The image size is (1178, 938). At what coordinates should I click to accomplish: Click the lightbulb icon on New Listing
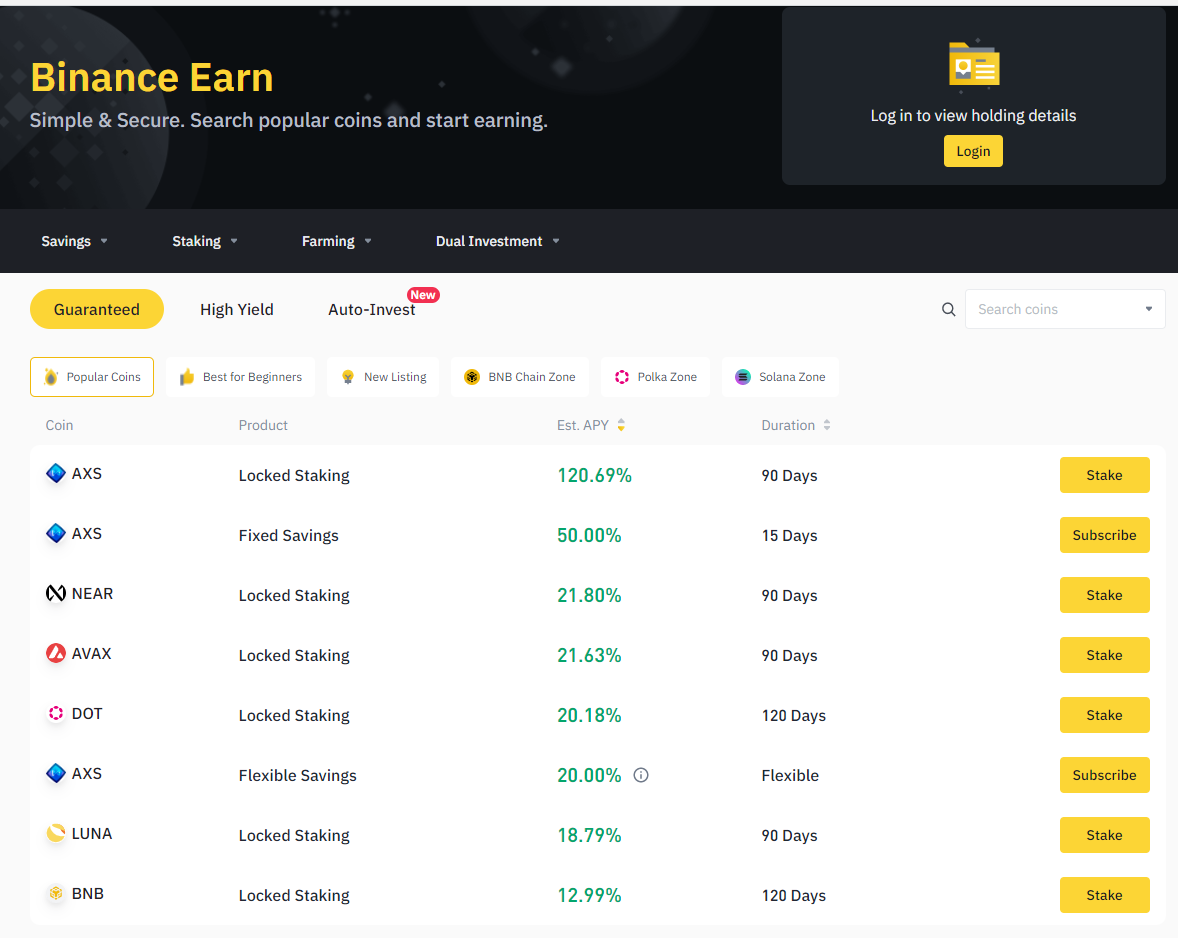click(348, 377)
